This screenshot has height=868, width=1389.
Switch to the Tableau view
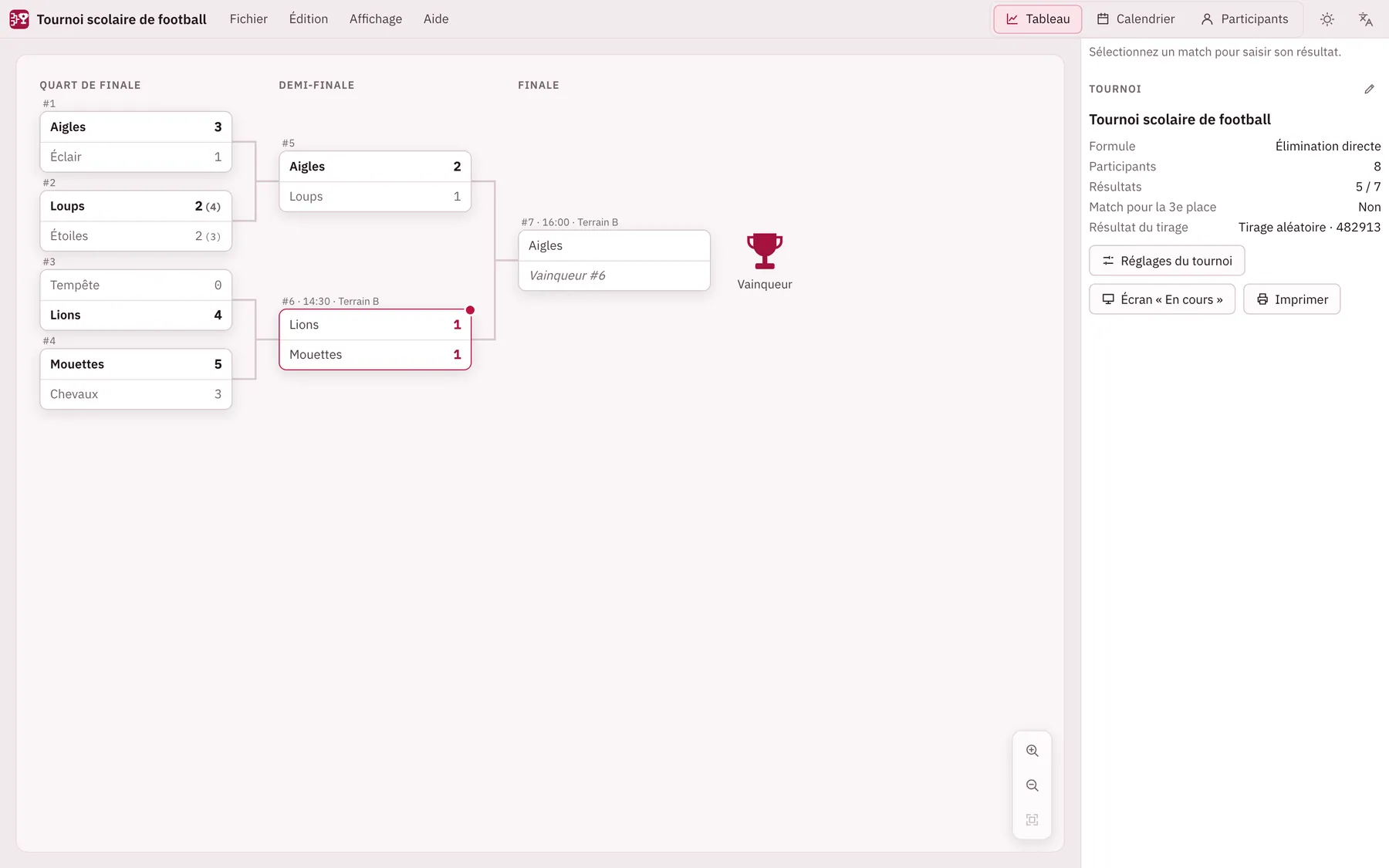[x=1038, y=19]
